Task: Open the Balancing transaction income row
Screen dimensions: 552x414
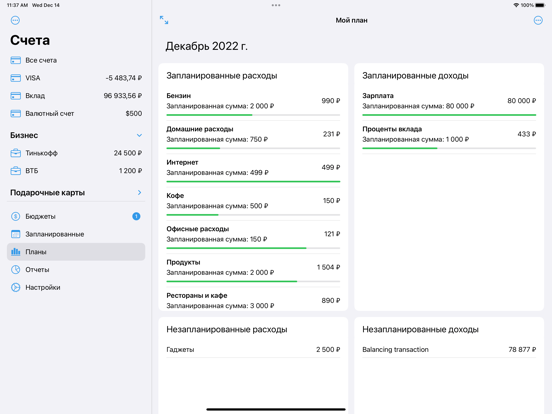Action: click(x=449, y=350)
